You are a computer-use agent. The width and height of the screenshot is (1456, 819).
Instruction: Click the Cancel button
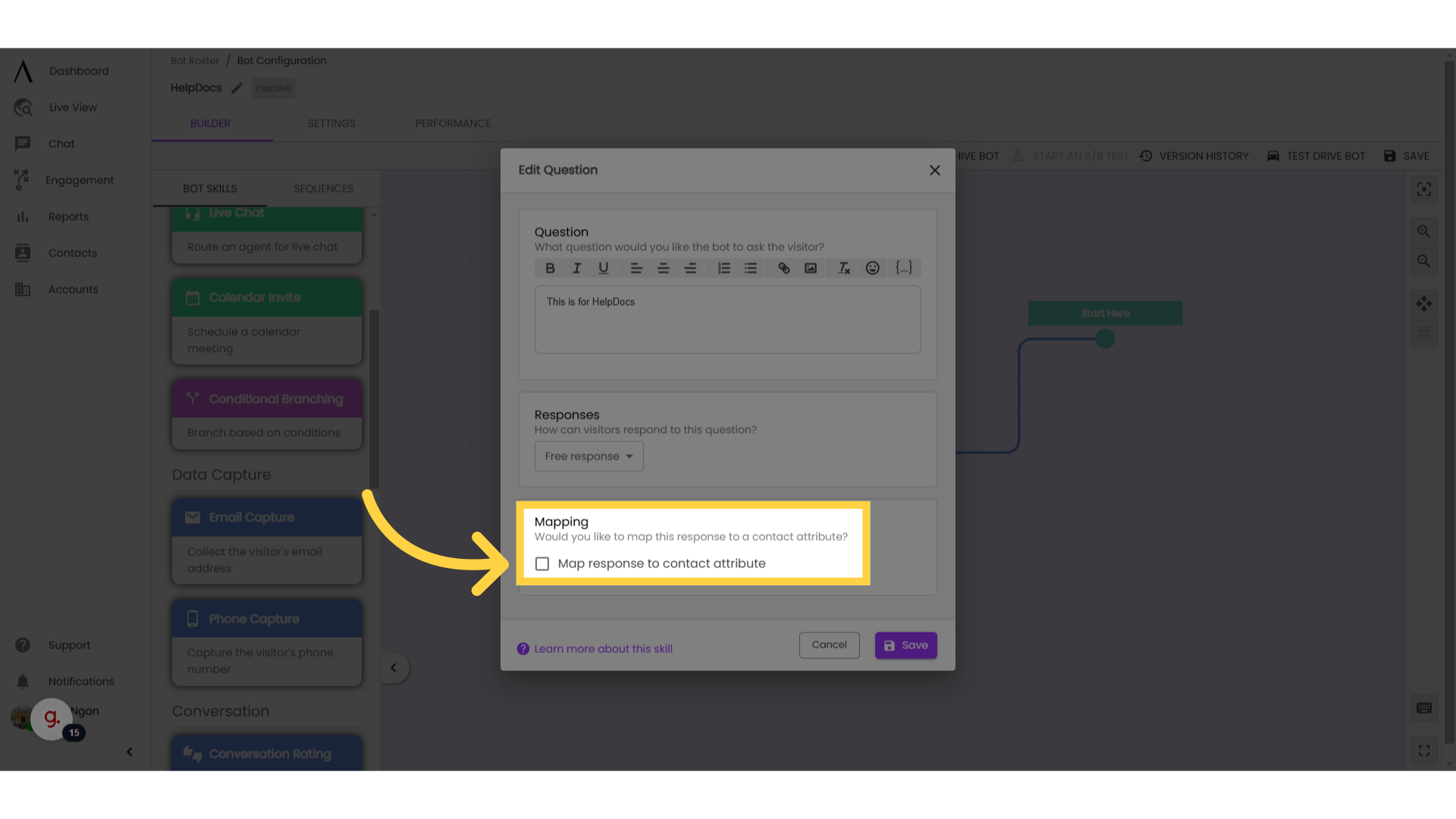[830, 645]
